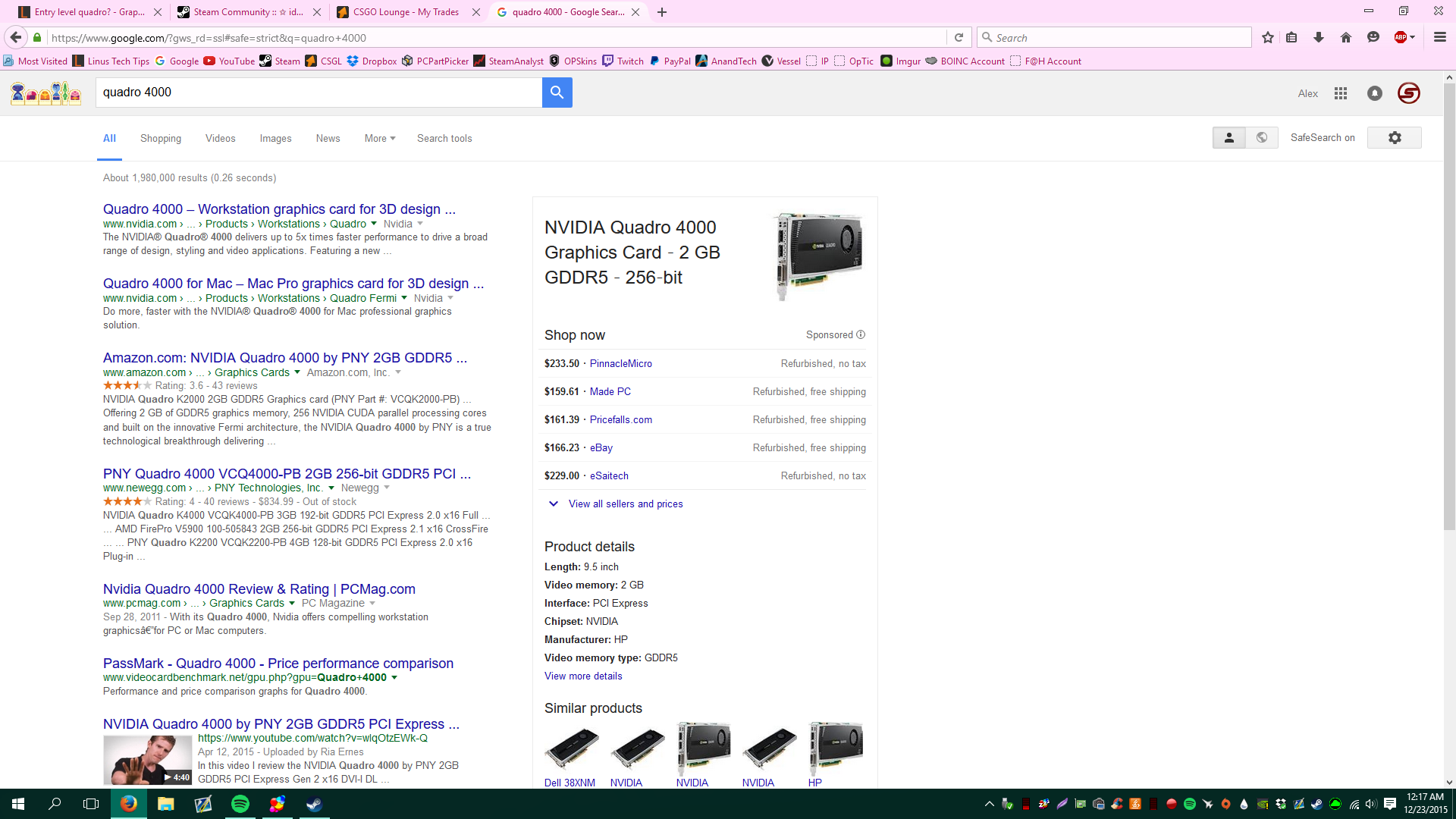Expand arrow next to videocardbenchmark URL
This screenshot has height=819, width=1456.
click(394, 677)
